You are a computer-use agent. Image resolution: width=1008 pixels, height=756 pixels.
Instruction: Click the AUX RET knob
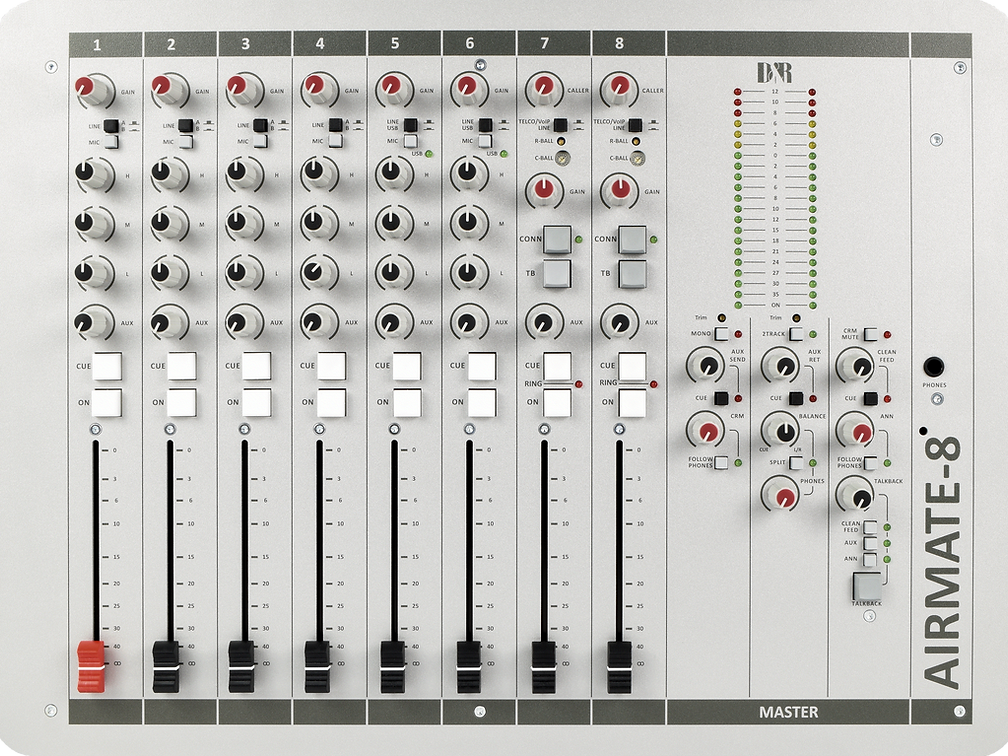point(780,365)
